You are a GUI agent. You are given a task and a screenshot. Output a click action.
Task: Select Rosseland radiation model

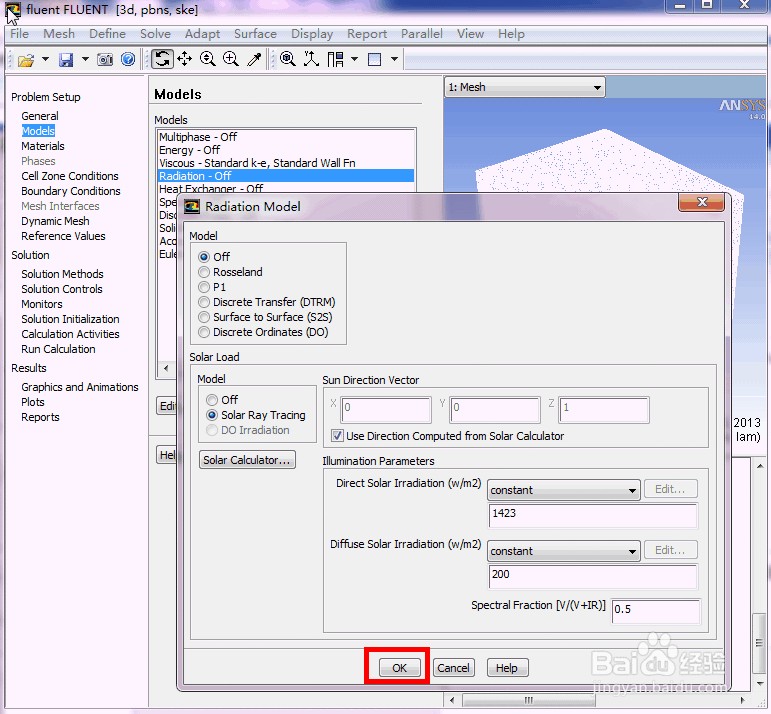click(x=204, y=272)
